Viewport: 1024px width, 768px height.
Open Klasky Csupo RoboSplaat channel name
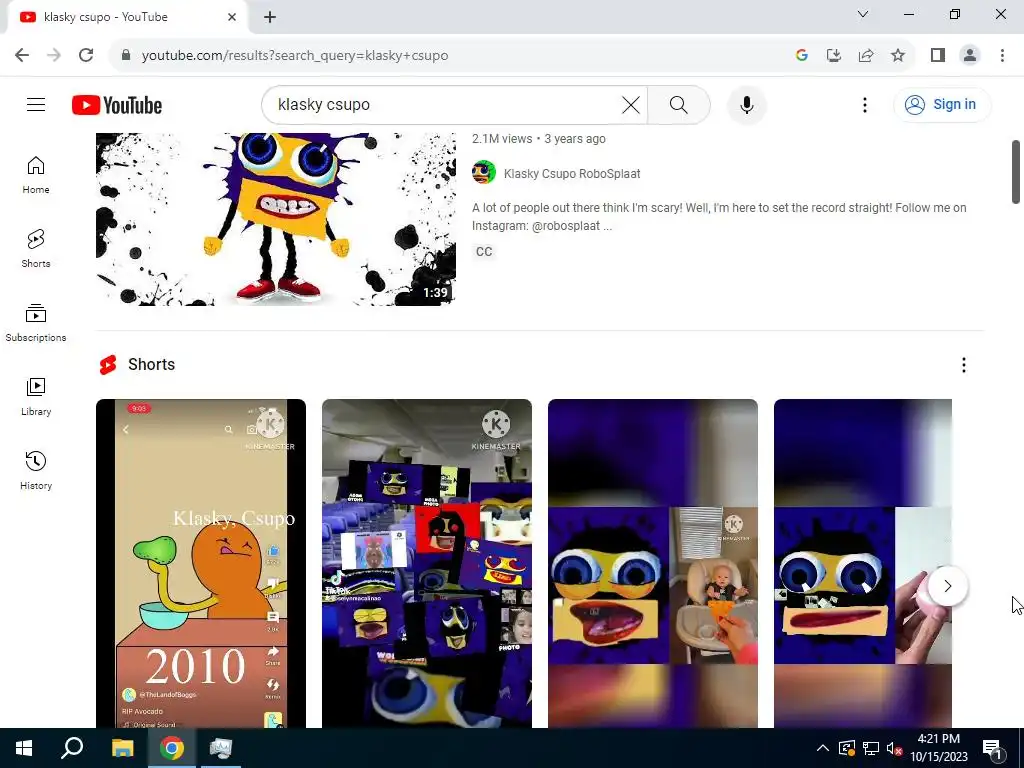click(572, 174)
